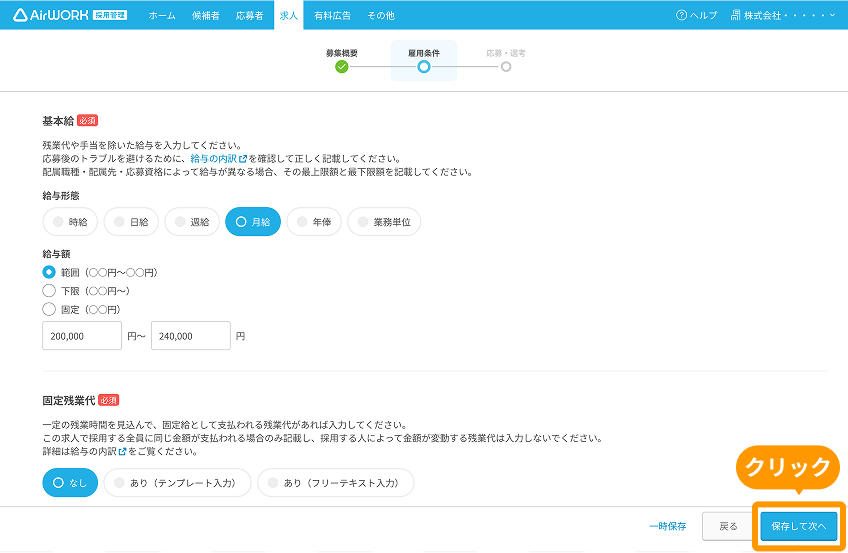Click the 固定残業代 section heading
The image size is (848, 553).
(69, 401)
